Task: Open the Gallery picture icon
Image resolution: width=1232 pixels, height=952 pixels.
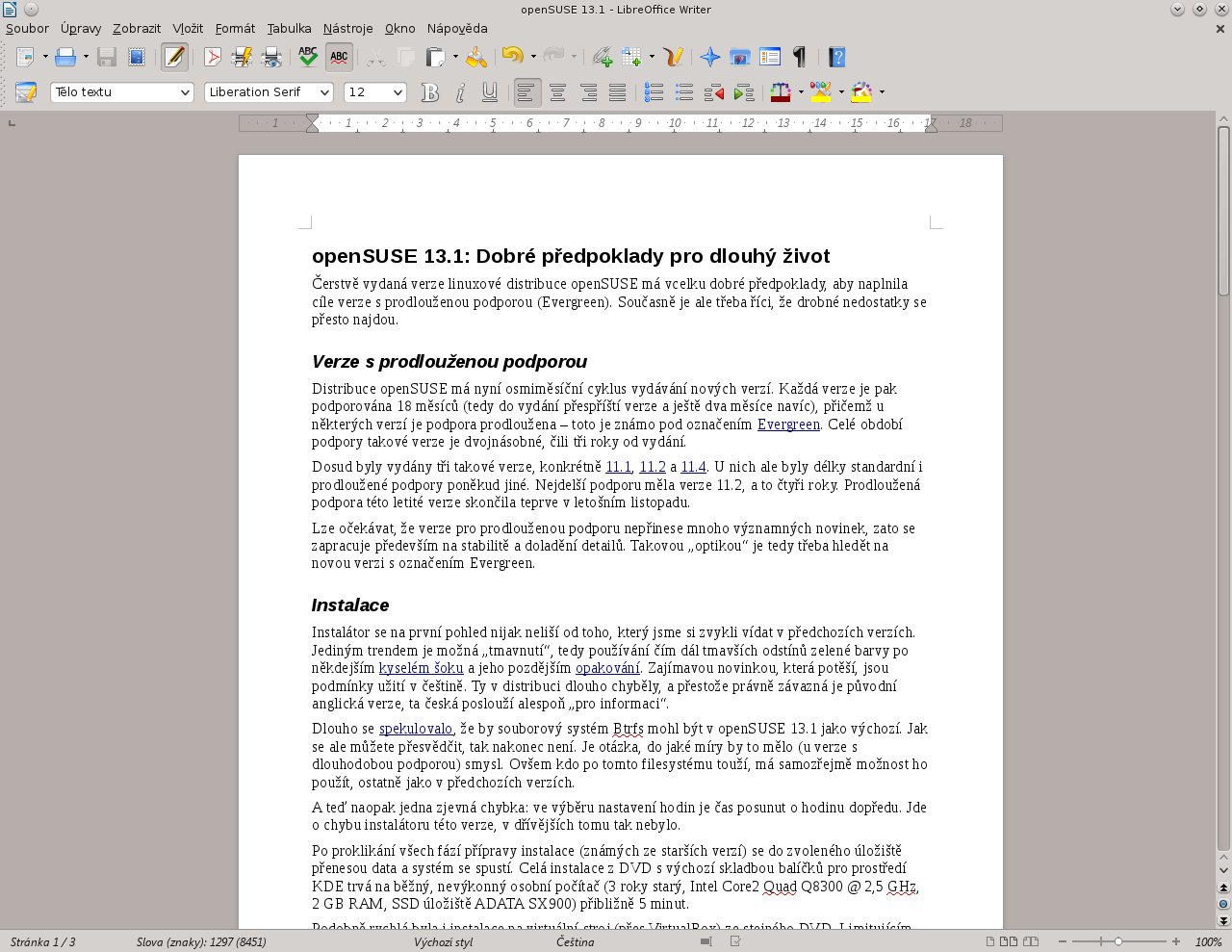Action: click(740, 57)
